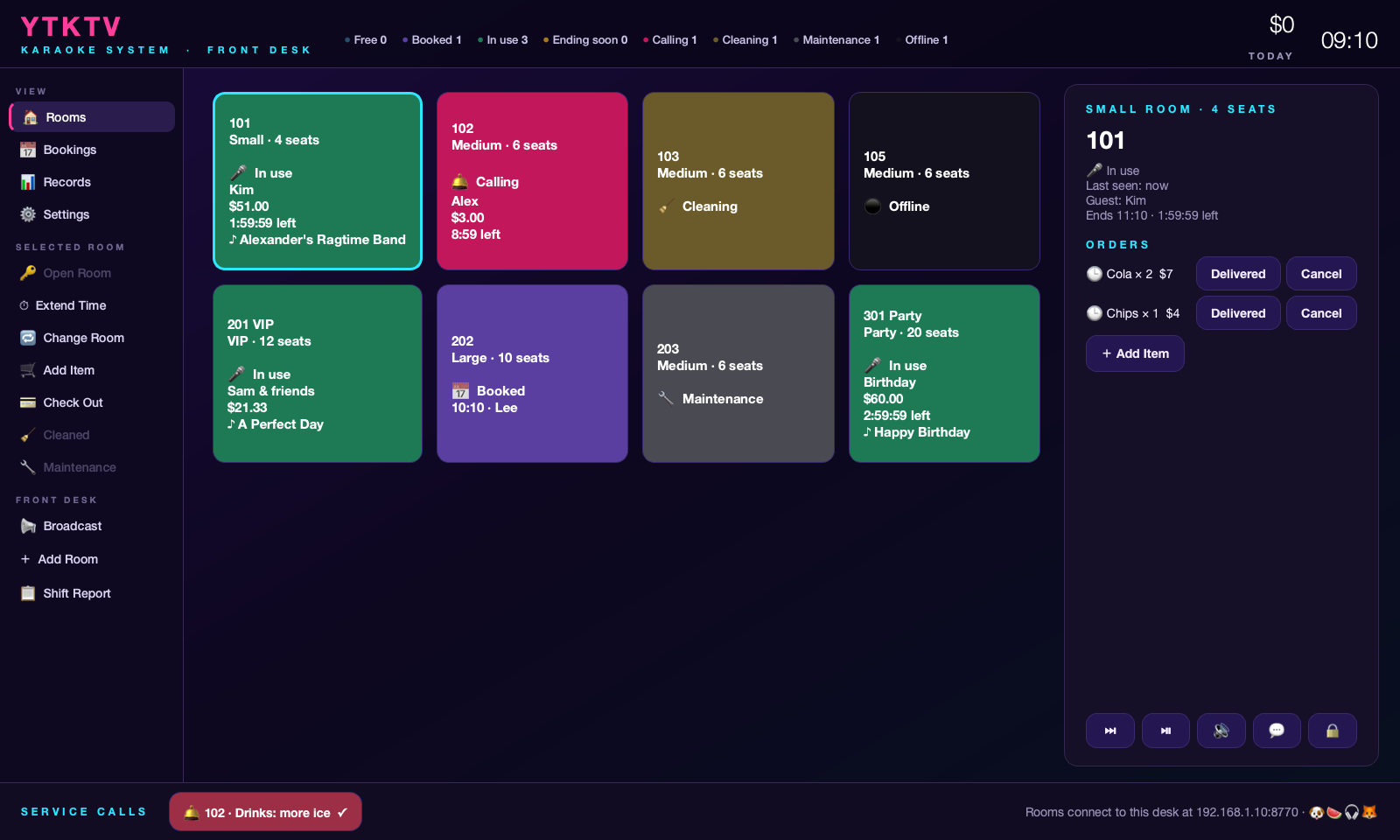Skip to next song in room 101
The width and height of the screenshot is (1400, 840).
pyautogui.click(x=1110, y=731)
